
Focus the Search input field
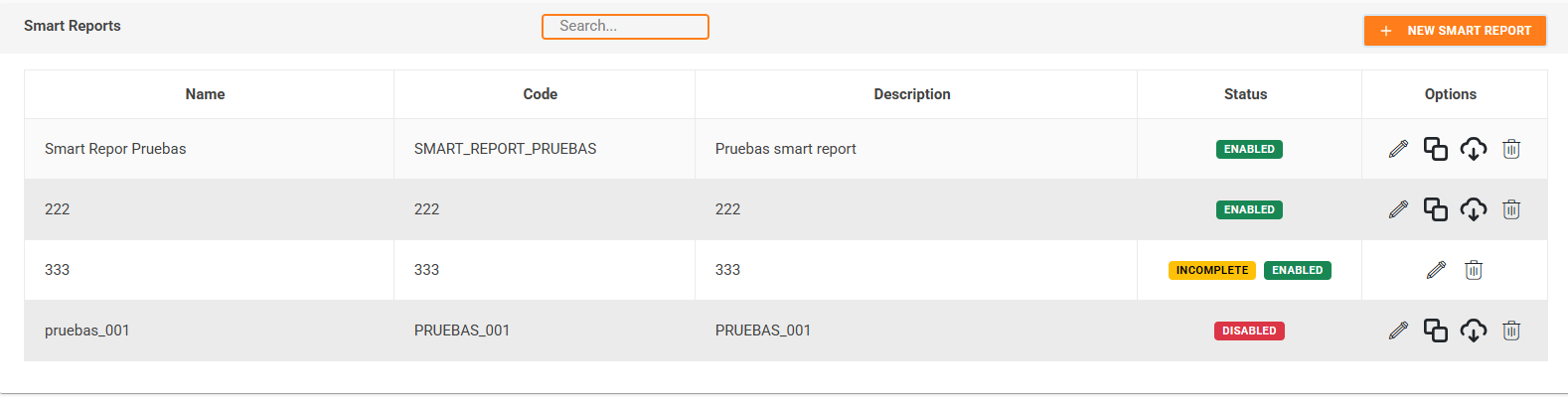(625, 27)
